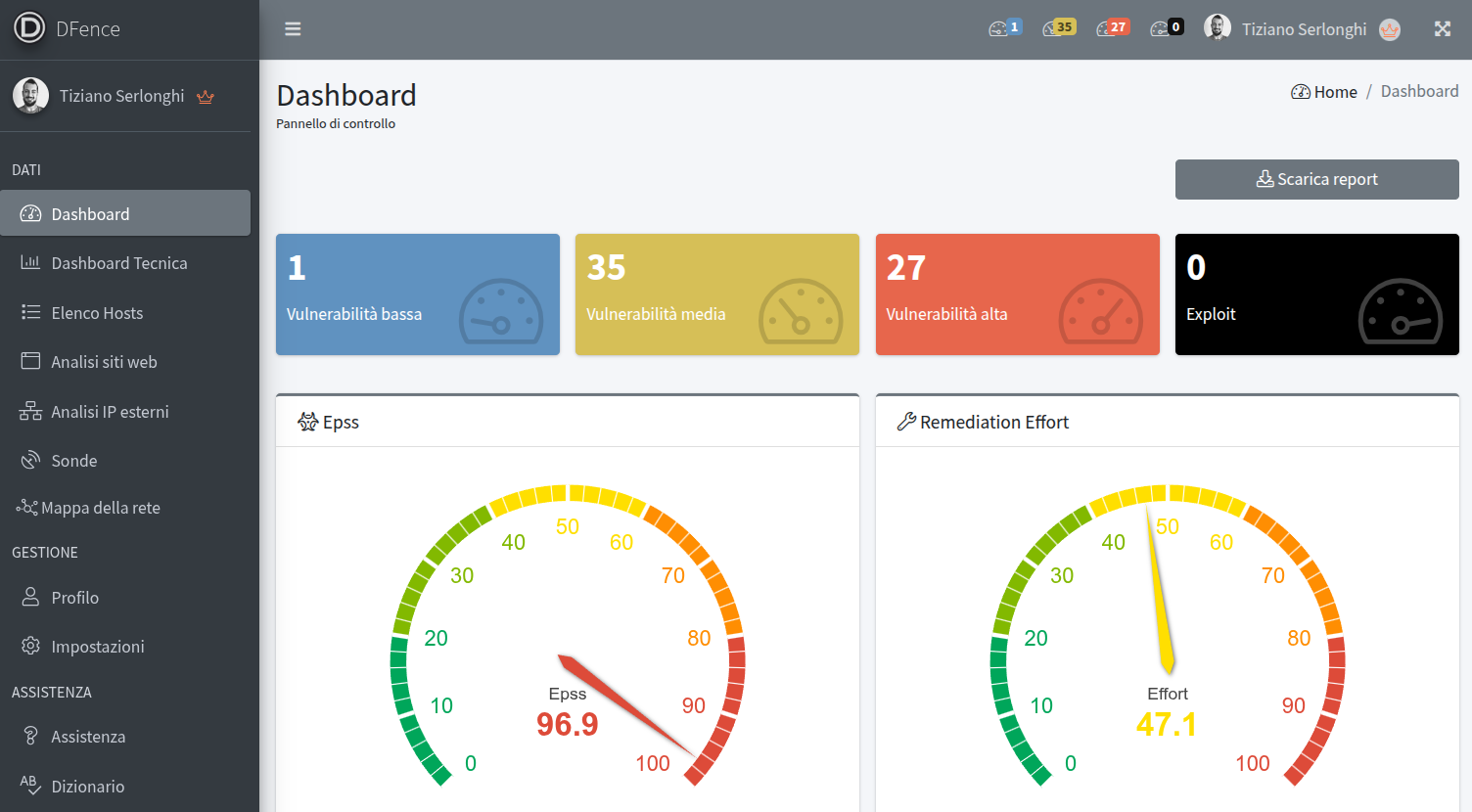This screenshot has width=1472, height=812.
Task: Open Mappa della rete node icon
Action: 27,507
